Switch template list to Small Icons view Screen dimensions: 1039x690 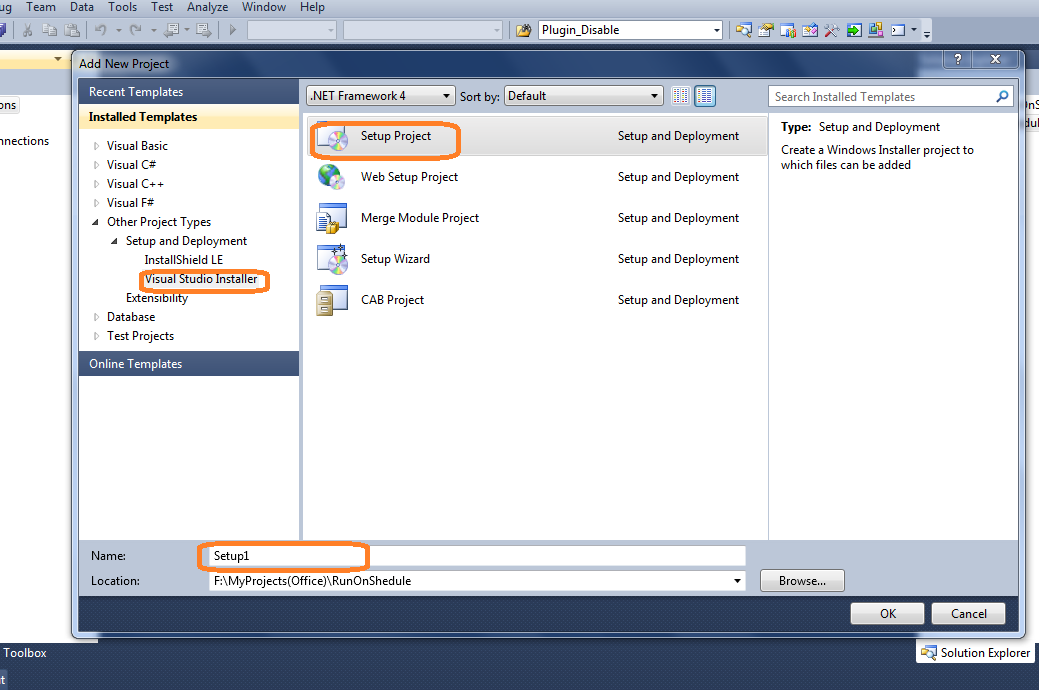coord(681,96)
